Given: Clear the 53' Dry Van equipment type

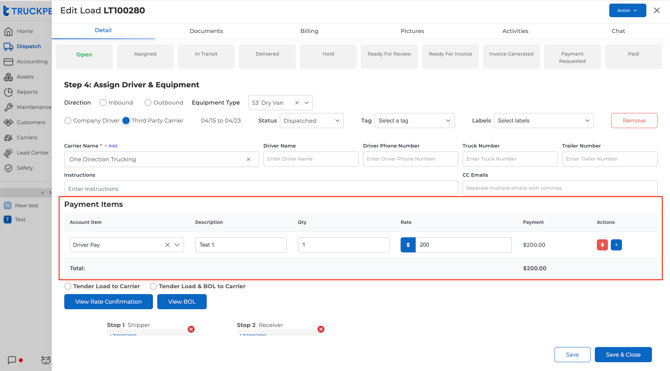Looking at the screenshot, I should click(x=297, y=103).
